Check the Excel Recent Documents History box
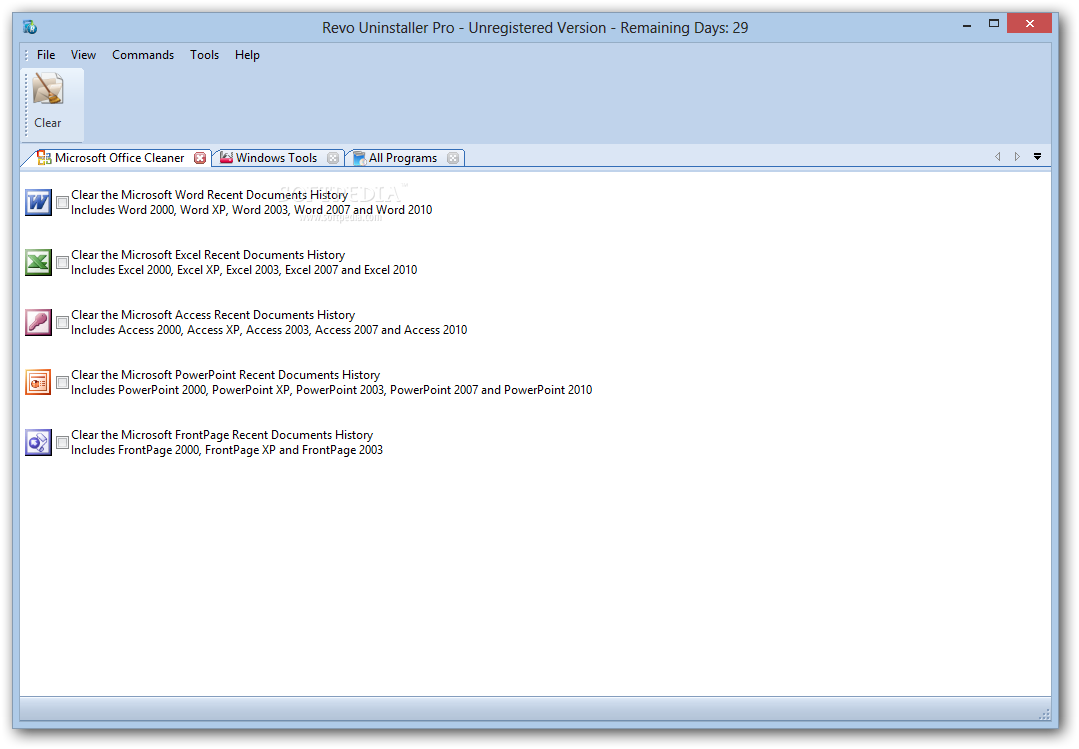This screenshot has height=749, width=1079. [x=62, y=262]
